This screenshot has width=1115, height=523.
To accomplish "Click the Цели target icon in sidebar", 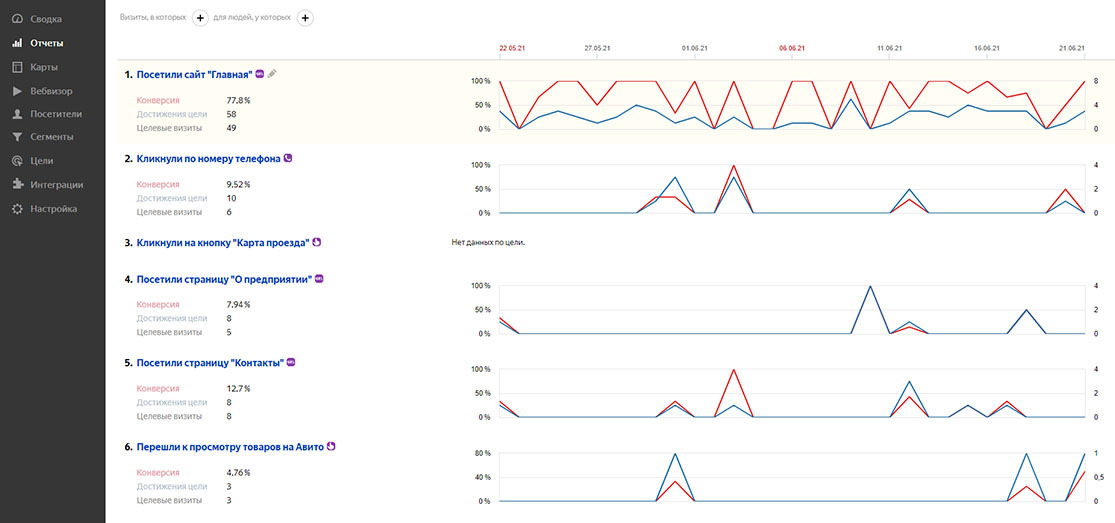I will click(17, 161).
